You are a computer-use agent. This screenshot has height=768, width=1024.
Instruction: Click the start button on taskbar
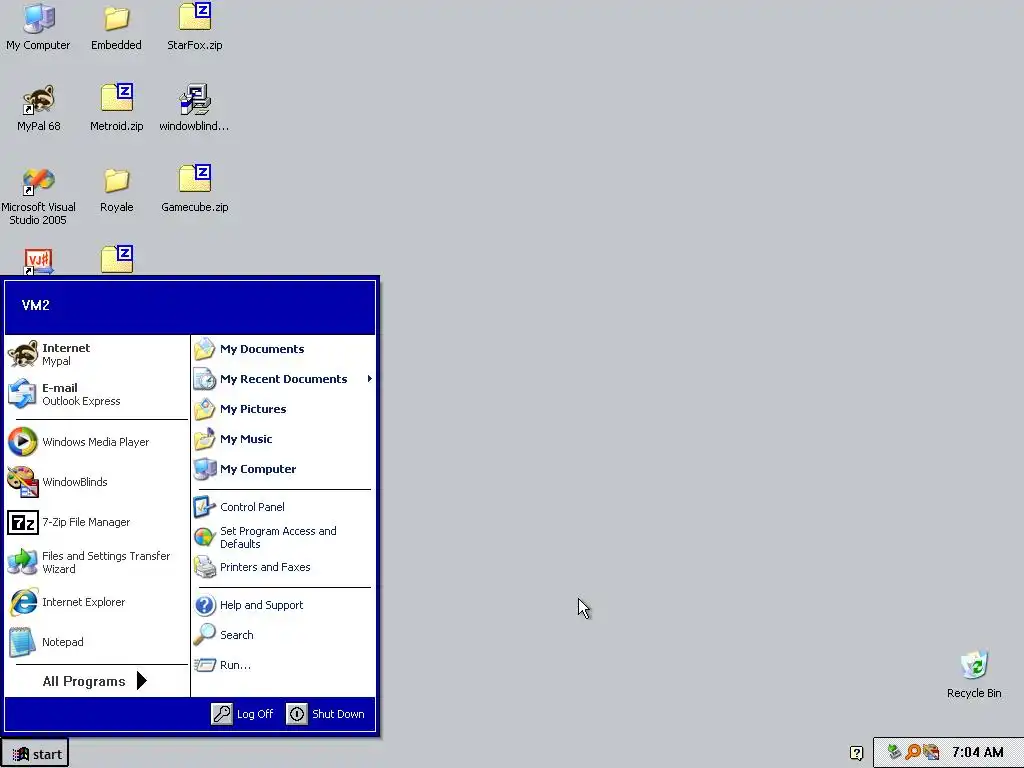pyautogui.click(x=35, y=754)
